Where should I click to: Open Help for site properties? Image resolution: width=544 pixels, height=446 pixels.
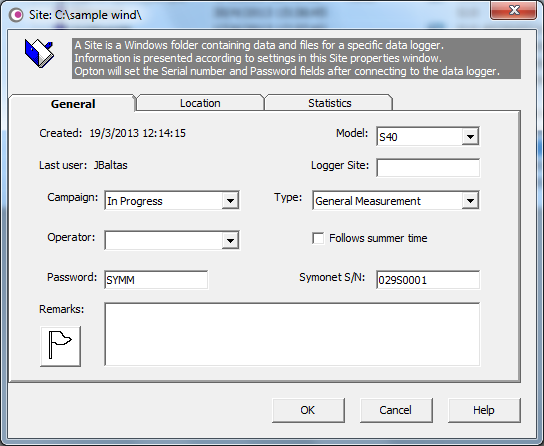pyautogui.click(x=484, y=410)
